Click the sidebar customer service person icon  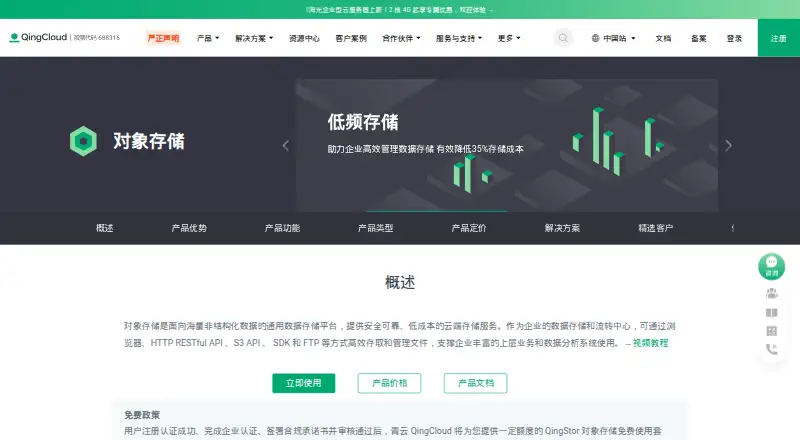click(771, 293)
